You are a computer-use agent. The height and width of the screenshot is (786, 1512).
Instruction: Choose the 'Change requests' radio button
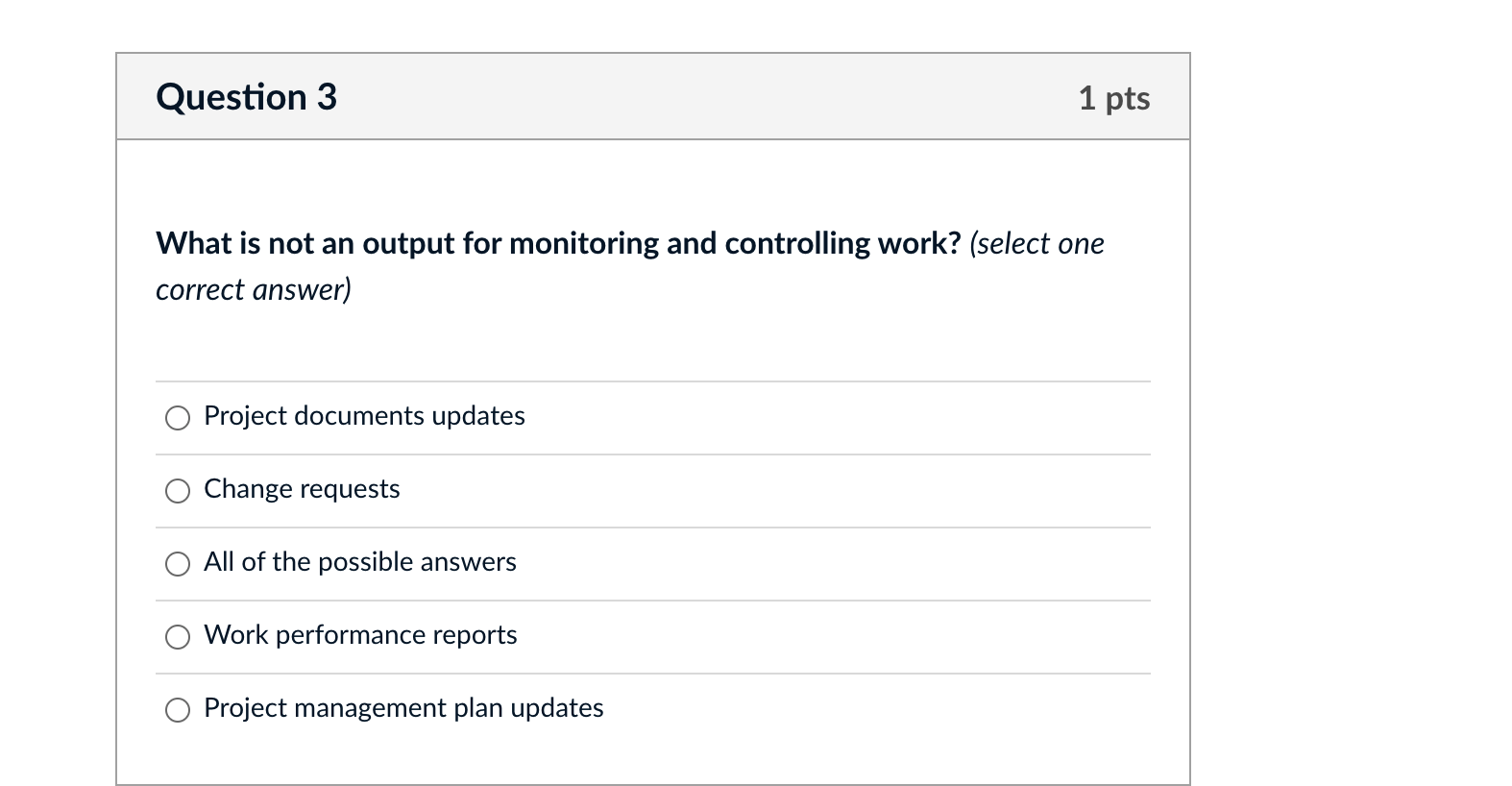point(178,491)
